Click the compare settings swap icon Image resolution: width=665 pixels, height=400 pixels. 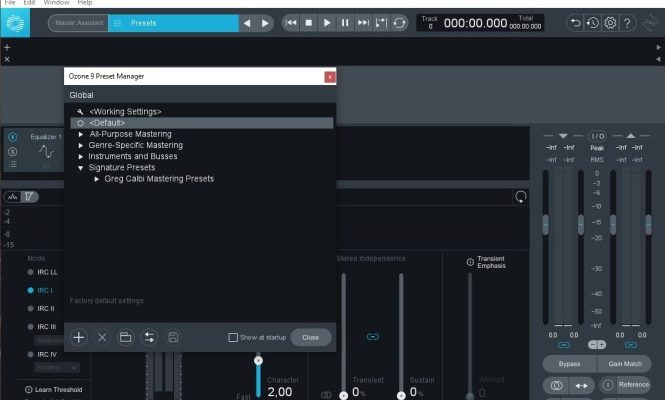(149, 338)
